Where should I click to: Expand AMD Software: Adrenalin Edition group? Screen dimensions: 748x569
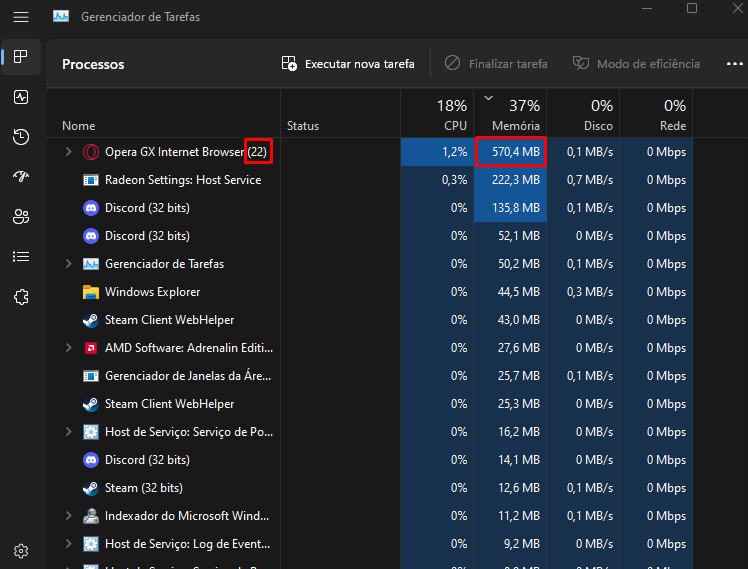[x=68, y=348]
